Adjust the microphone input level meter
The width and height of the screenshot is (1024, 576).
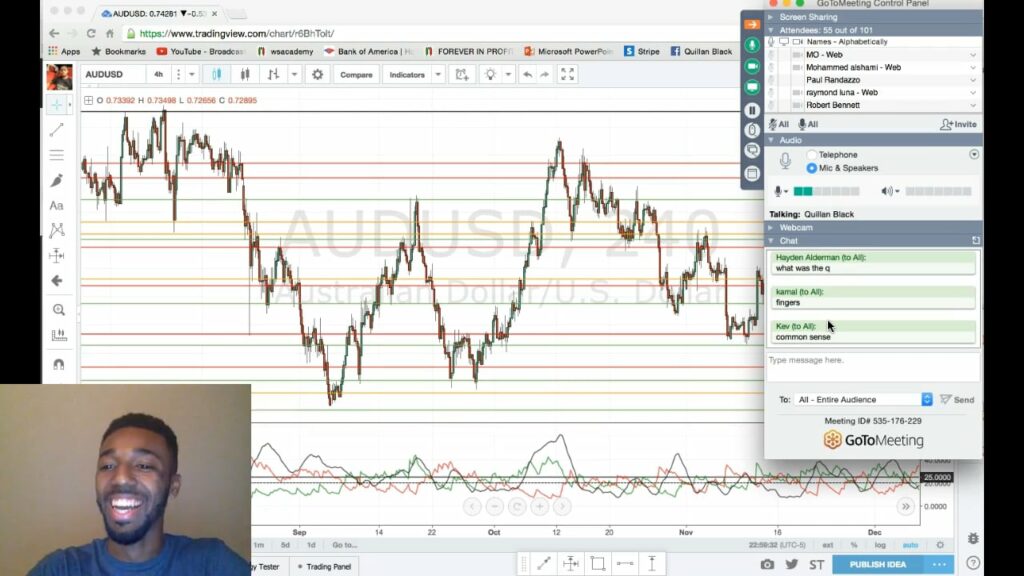click(x=826, y=191)
